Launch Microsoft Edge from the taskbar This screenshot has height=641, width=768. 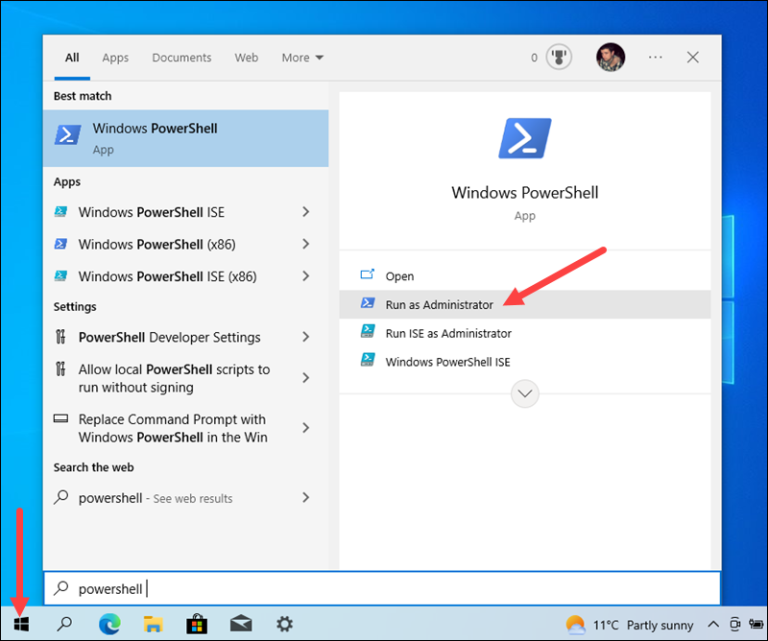point(109,624)
